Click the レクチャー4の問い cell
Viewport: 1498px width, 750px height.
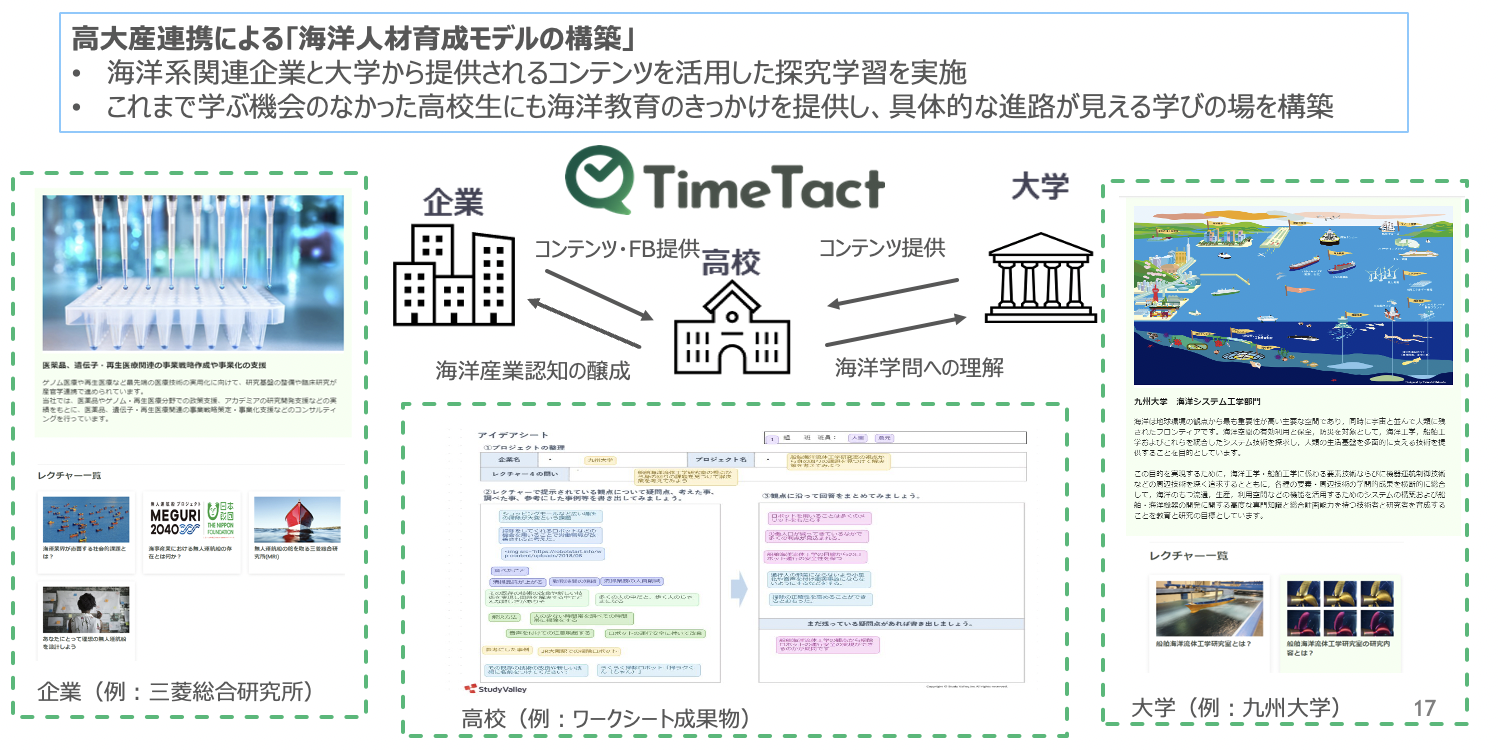click(524, 473)
